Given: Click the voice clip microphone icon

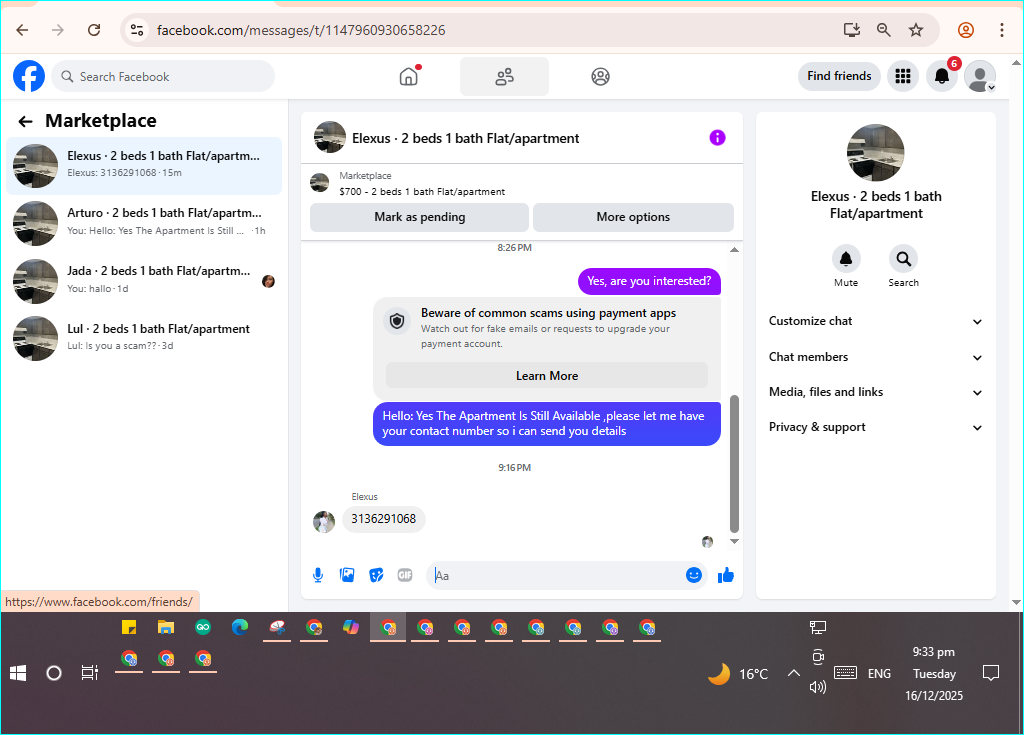Looking at the screenshot, I should [x=318, y=575].
